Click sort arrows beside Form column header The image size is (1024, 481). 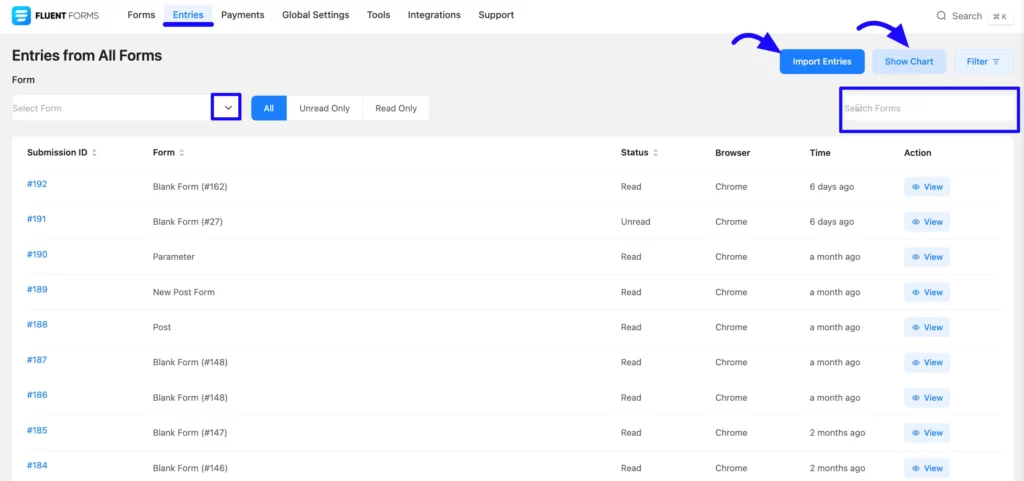[182, 153]
